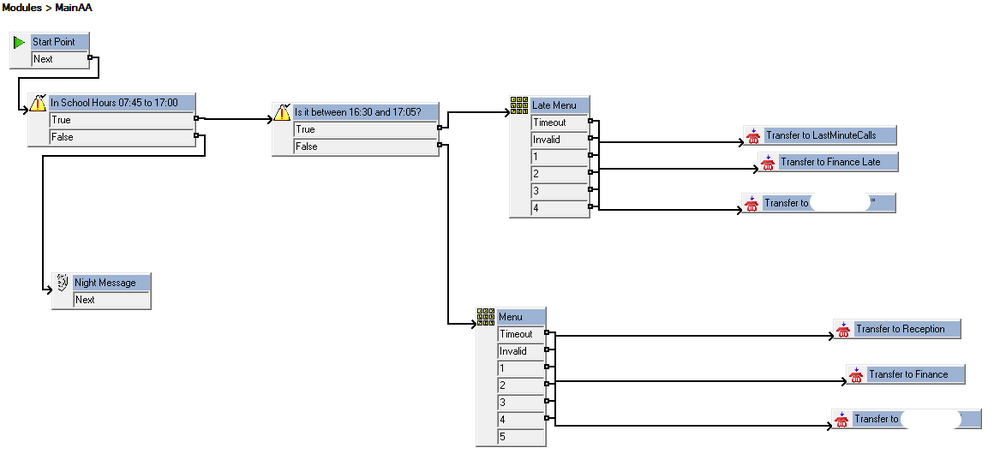The height and width of the screenshot is (460, 1000).
Task: Select False result of In School Hours
Action: 121,137
